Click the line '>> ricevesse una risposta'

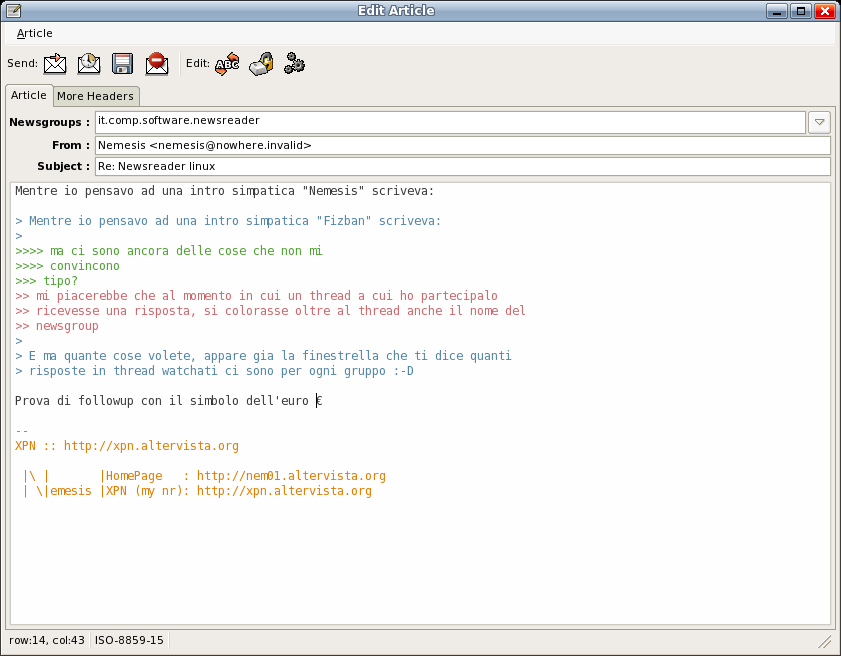(270, 311)
